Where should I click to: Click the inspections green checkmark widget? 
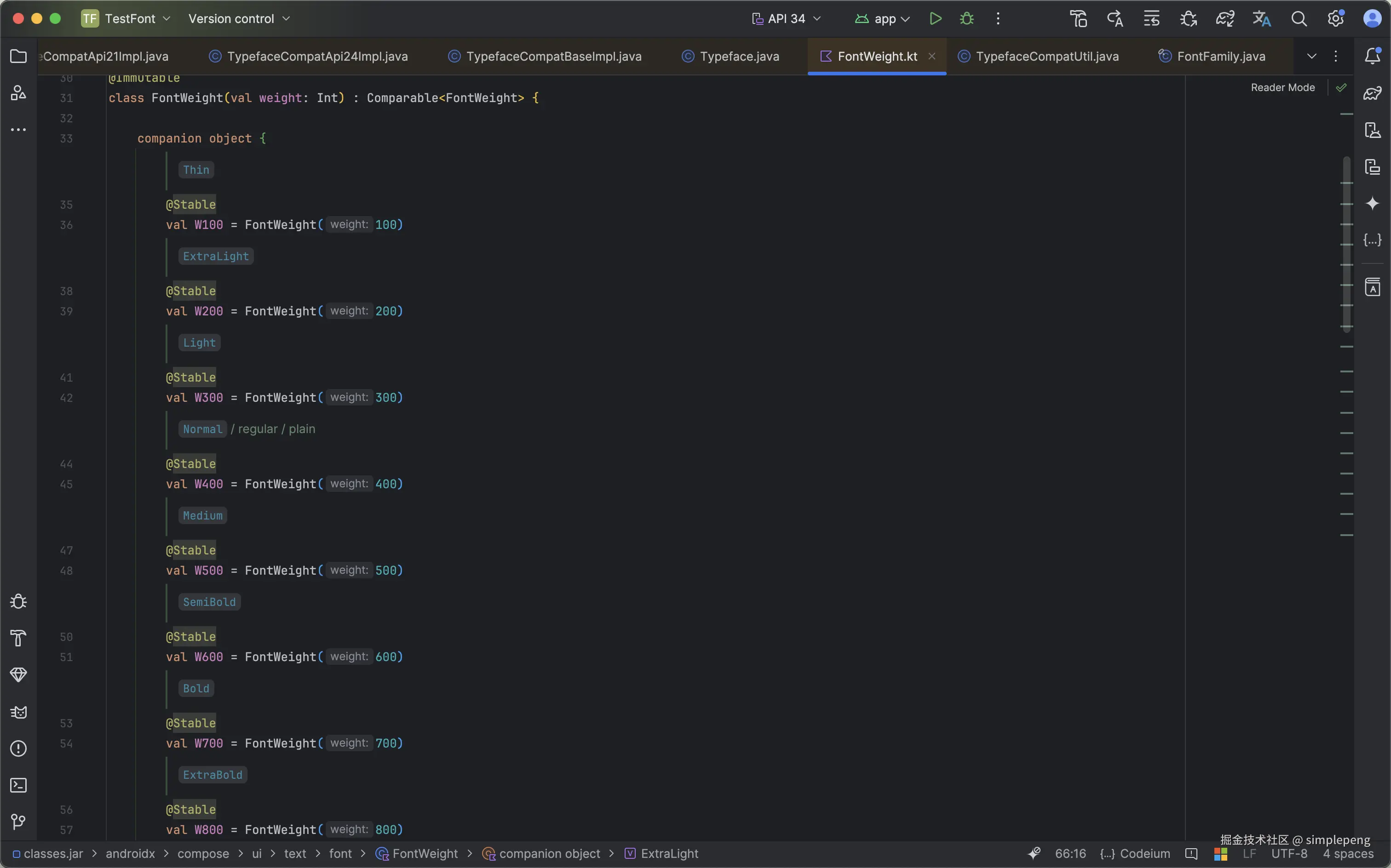tap(1341, 87)
